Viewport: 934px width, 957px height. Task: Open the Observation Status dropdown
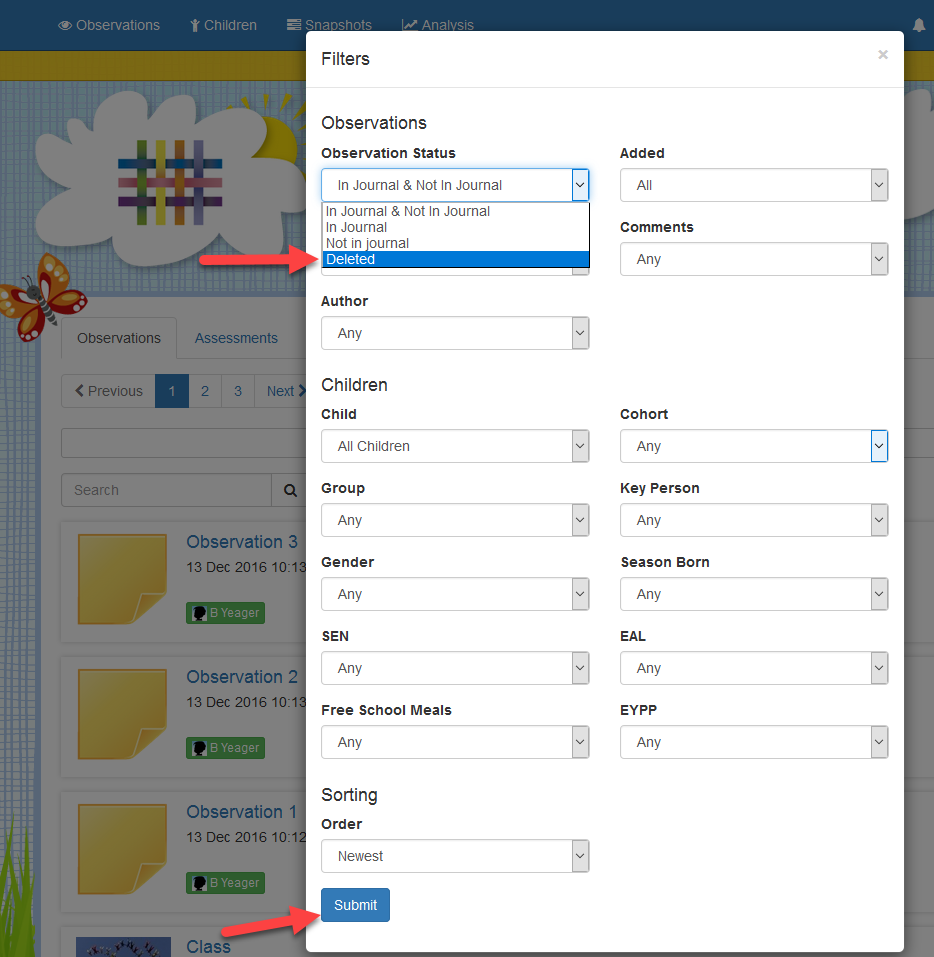(x=455, y=185)
